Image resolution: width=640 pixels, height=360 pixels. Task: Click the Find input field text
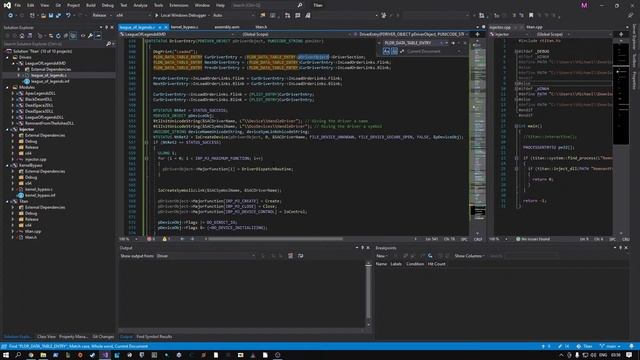(x=407, y=43)
